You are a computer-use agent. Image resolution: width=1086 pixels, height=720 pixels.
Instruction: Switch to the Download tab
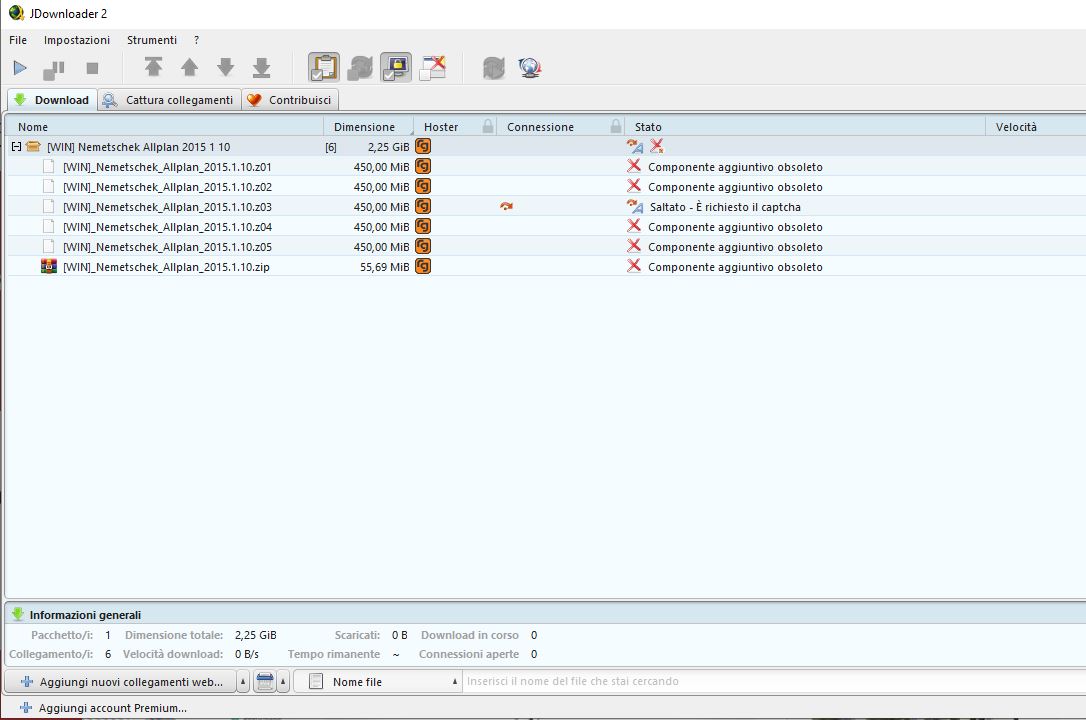point(52,100)
